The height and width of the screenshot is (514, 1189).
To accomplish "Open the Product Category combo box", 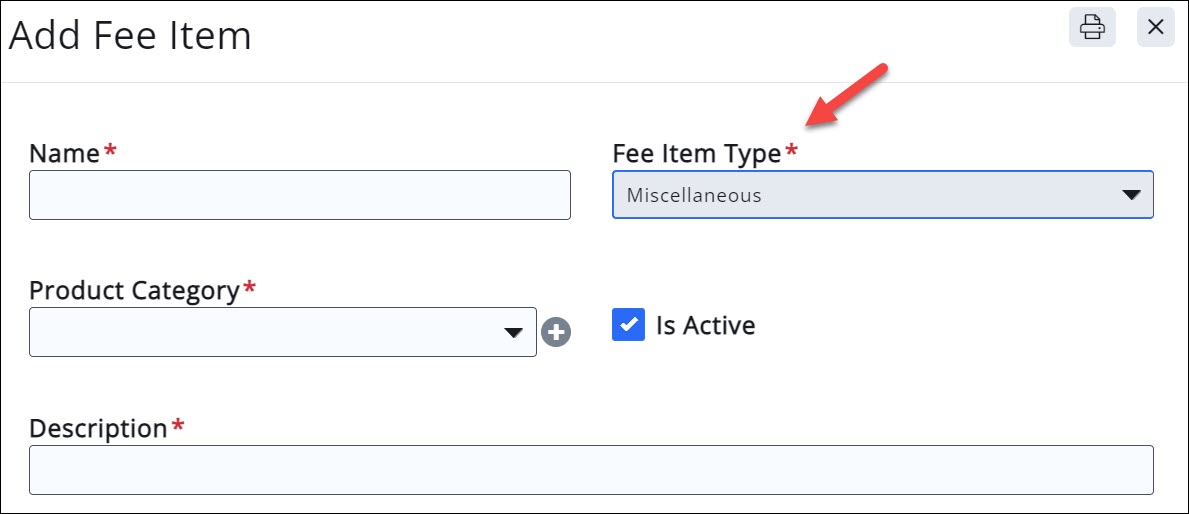I will point(283,332).
